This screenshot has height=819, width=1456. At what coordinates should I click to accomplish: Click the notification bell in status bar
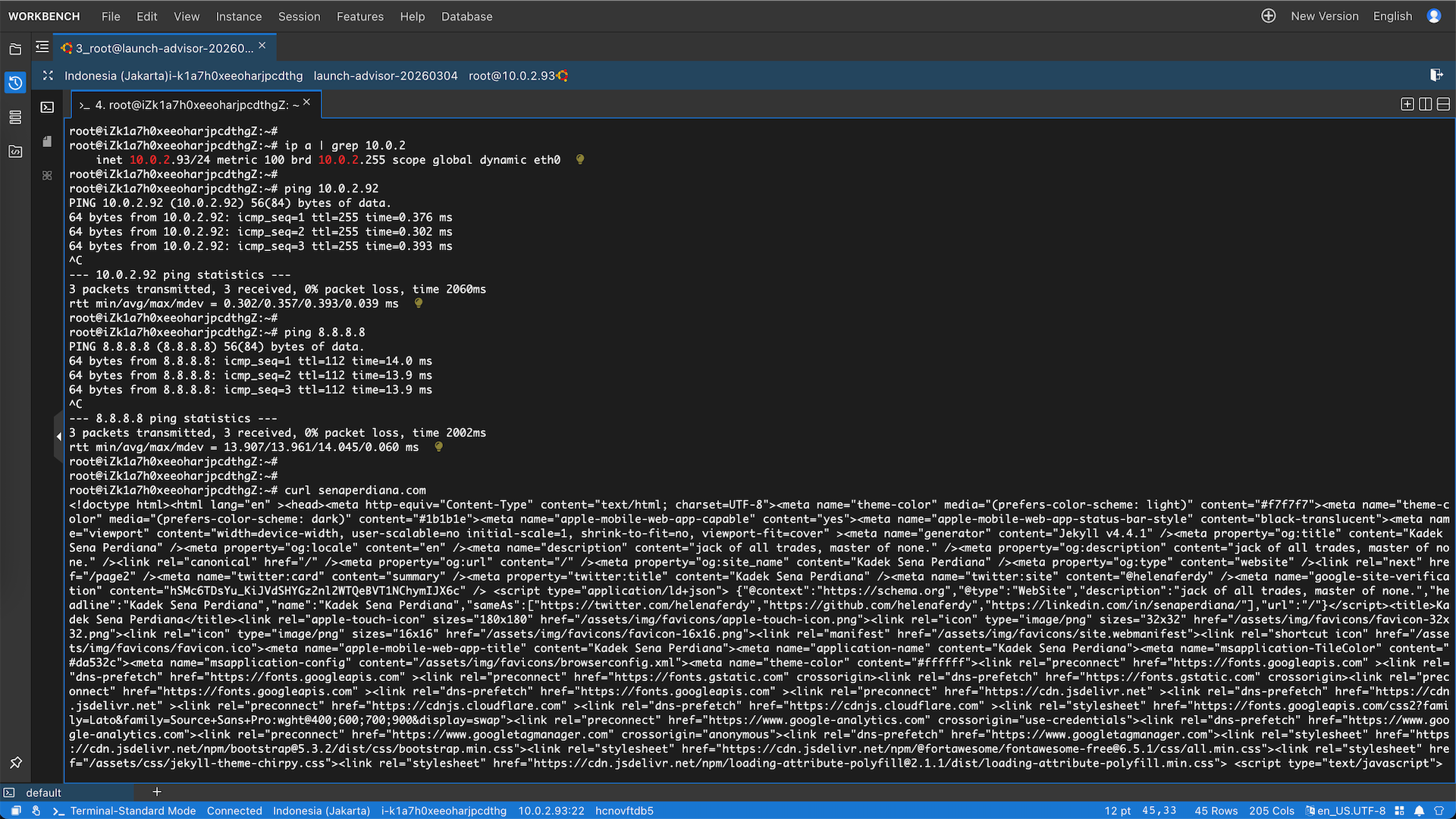[x=1419, y=811]
